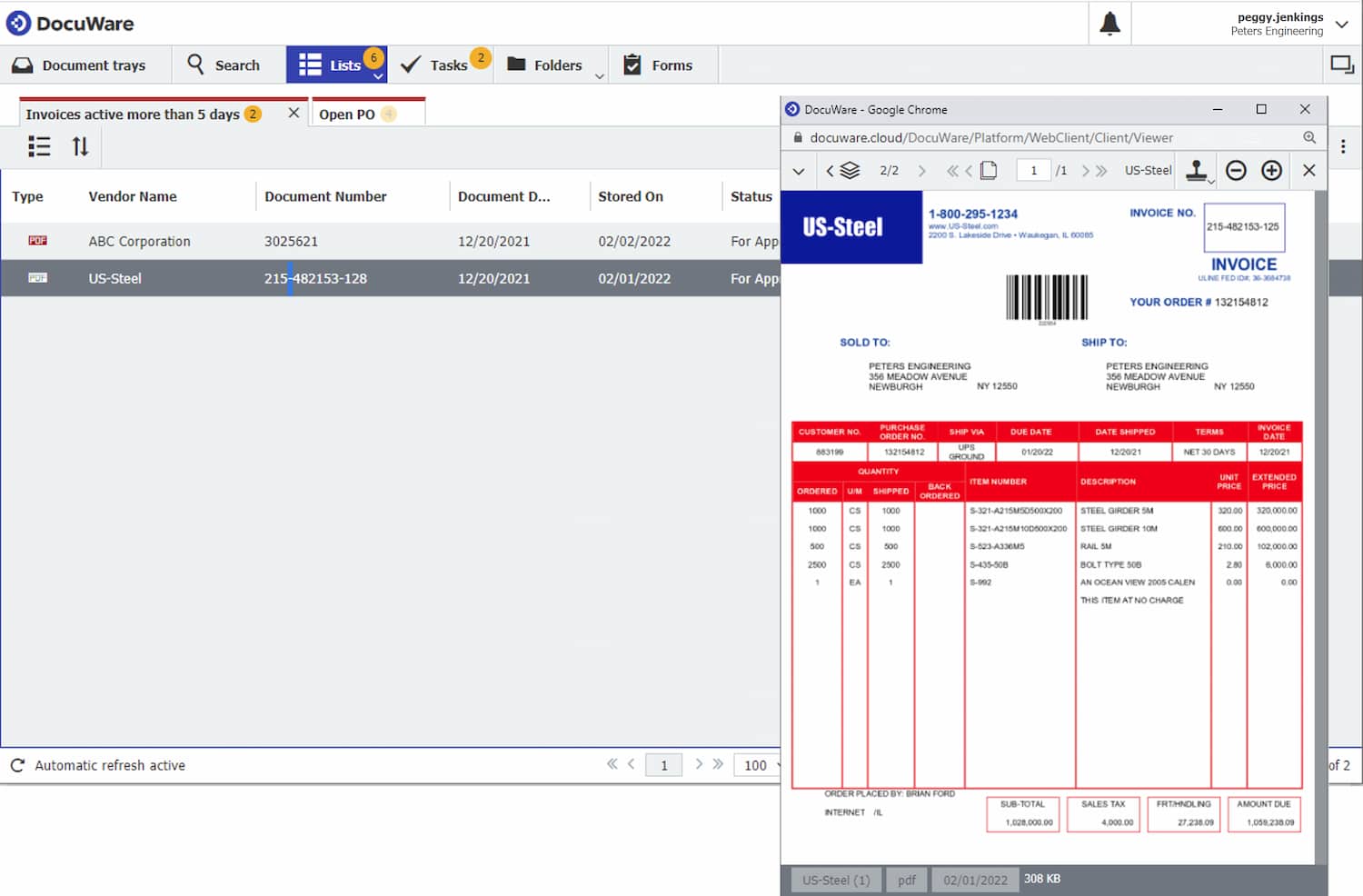1363x896 pixels.
Task: Expand the peggy.jenkings user menu
Action: click(1341, 24)
